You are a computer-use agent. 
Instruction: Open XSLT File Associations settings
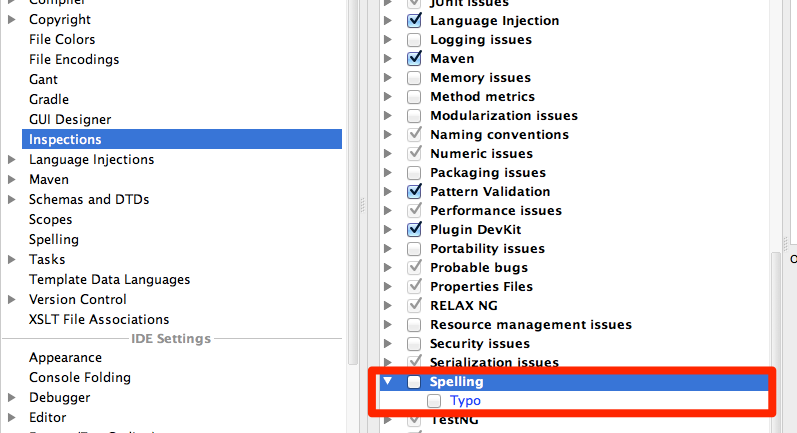[x=99, y=320]
